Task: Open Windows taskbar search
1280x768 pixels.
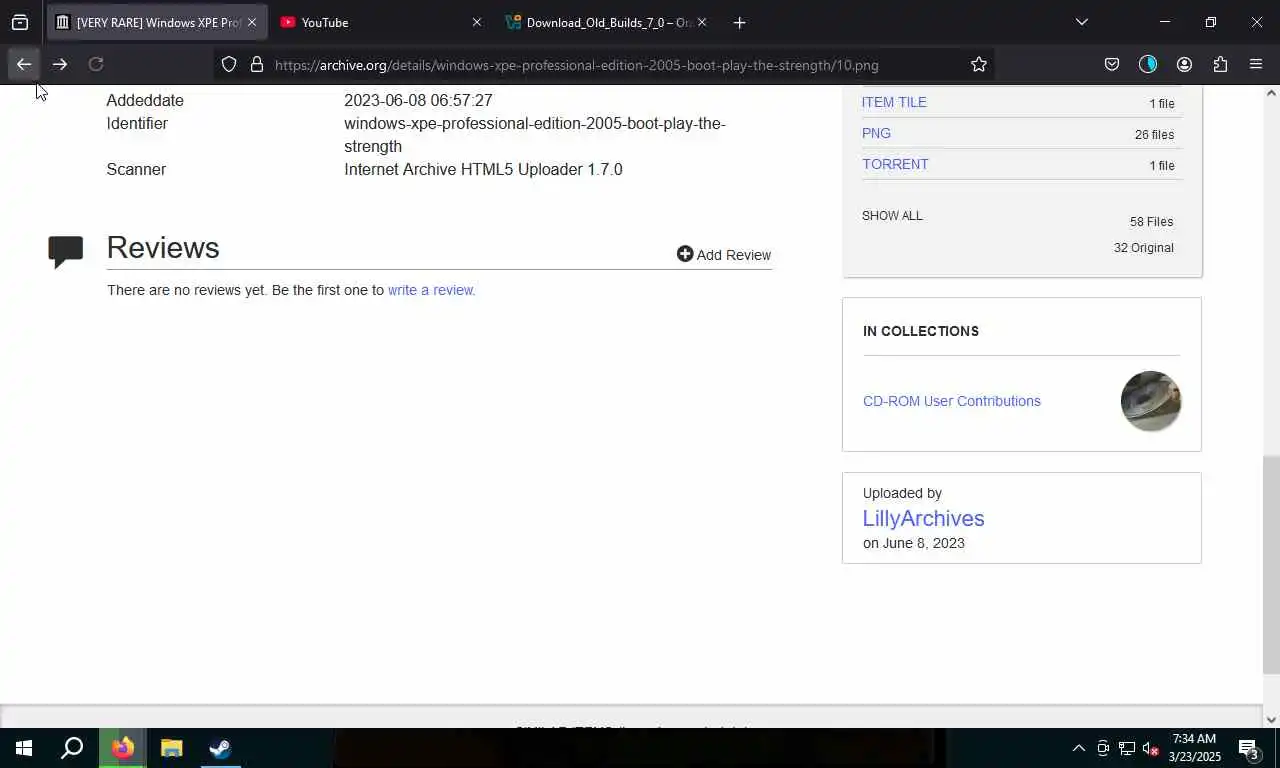Action: (72, 748)
